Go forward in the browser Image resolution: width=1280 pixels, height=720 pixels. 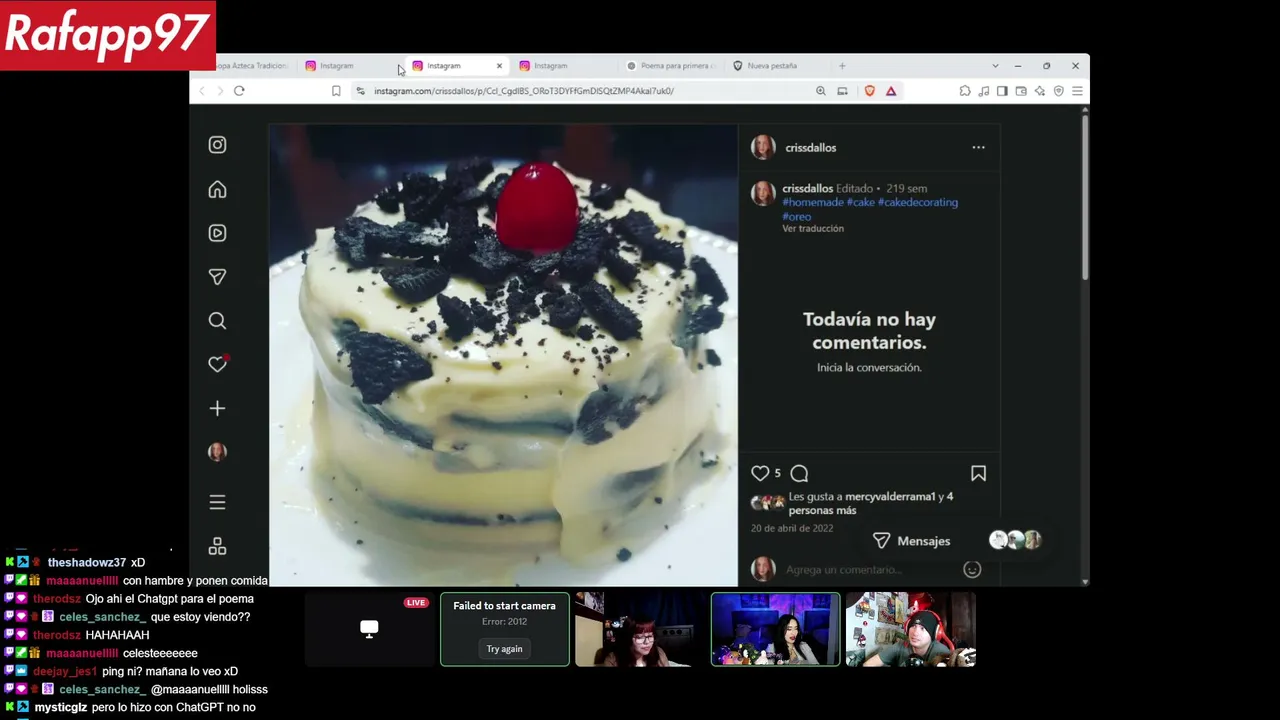tap(220, 91)
